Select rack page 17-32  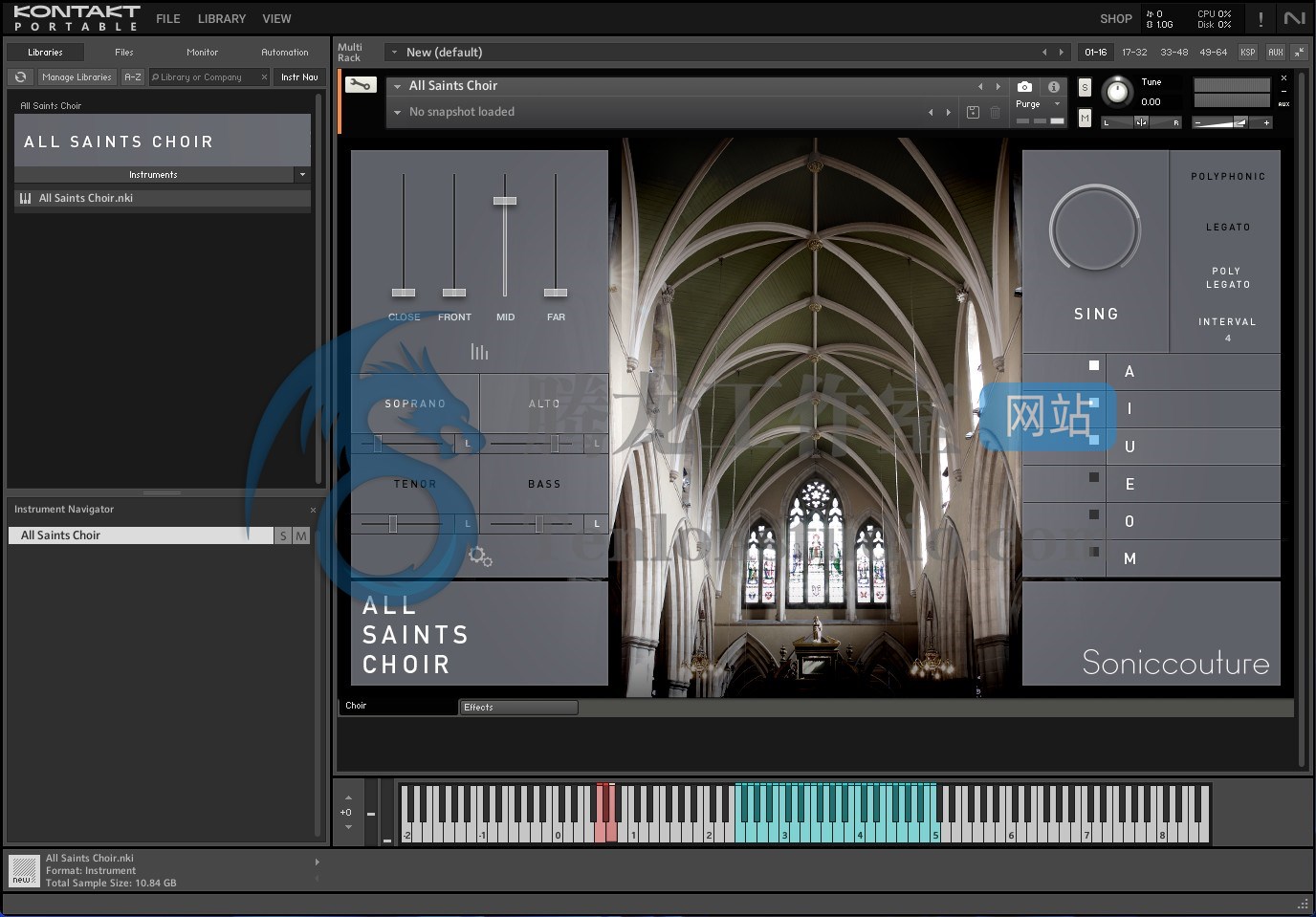(x=1134, y=53)
